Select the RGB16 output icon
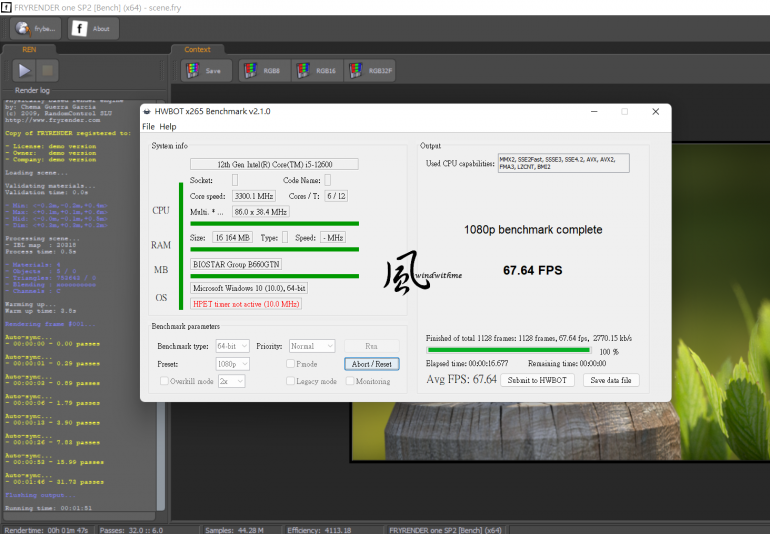This screenshot has height=534, width=770. click(x=316, y=71)
